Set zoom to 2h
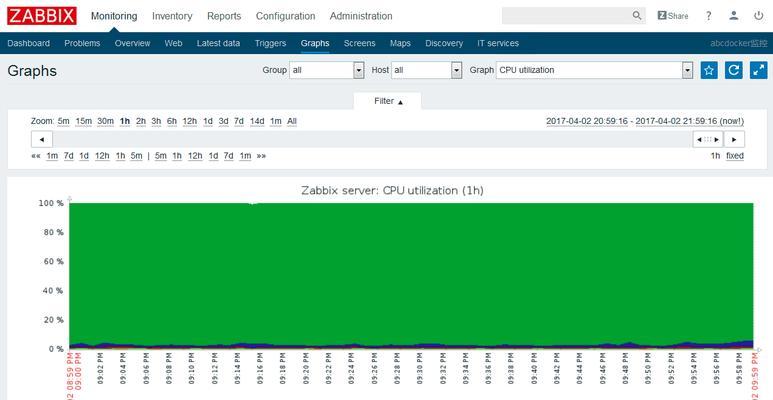Screen dimensions: 773x400 click(x=141, y=121)
